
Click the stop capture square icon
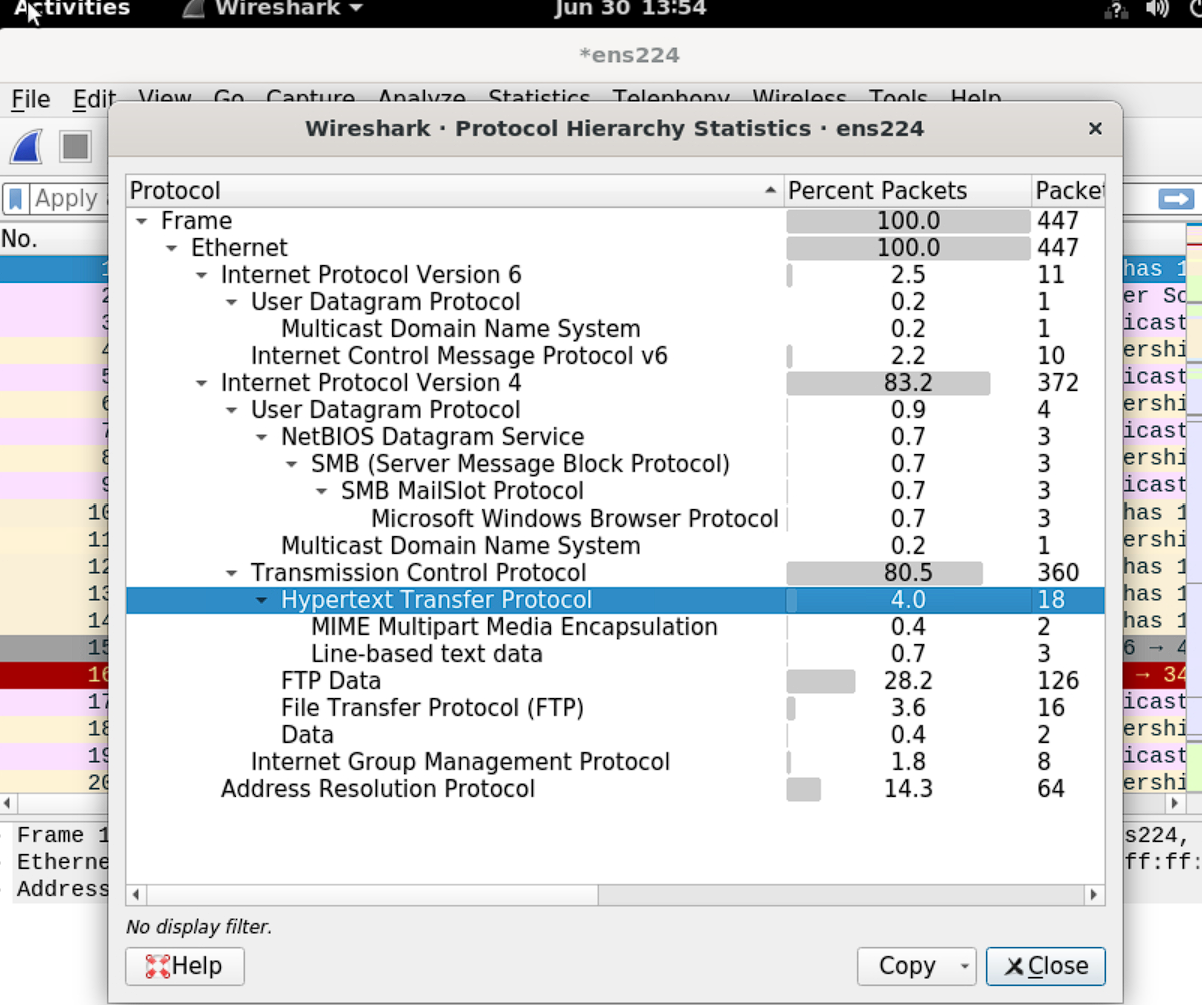75,147
